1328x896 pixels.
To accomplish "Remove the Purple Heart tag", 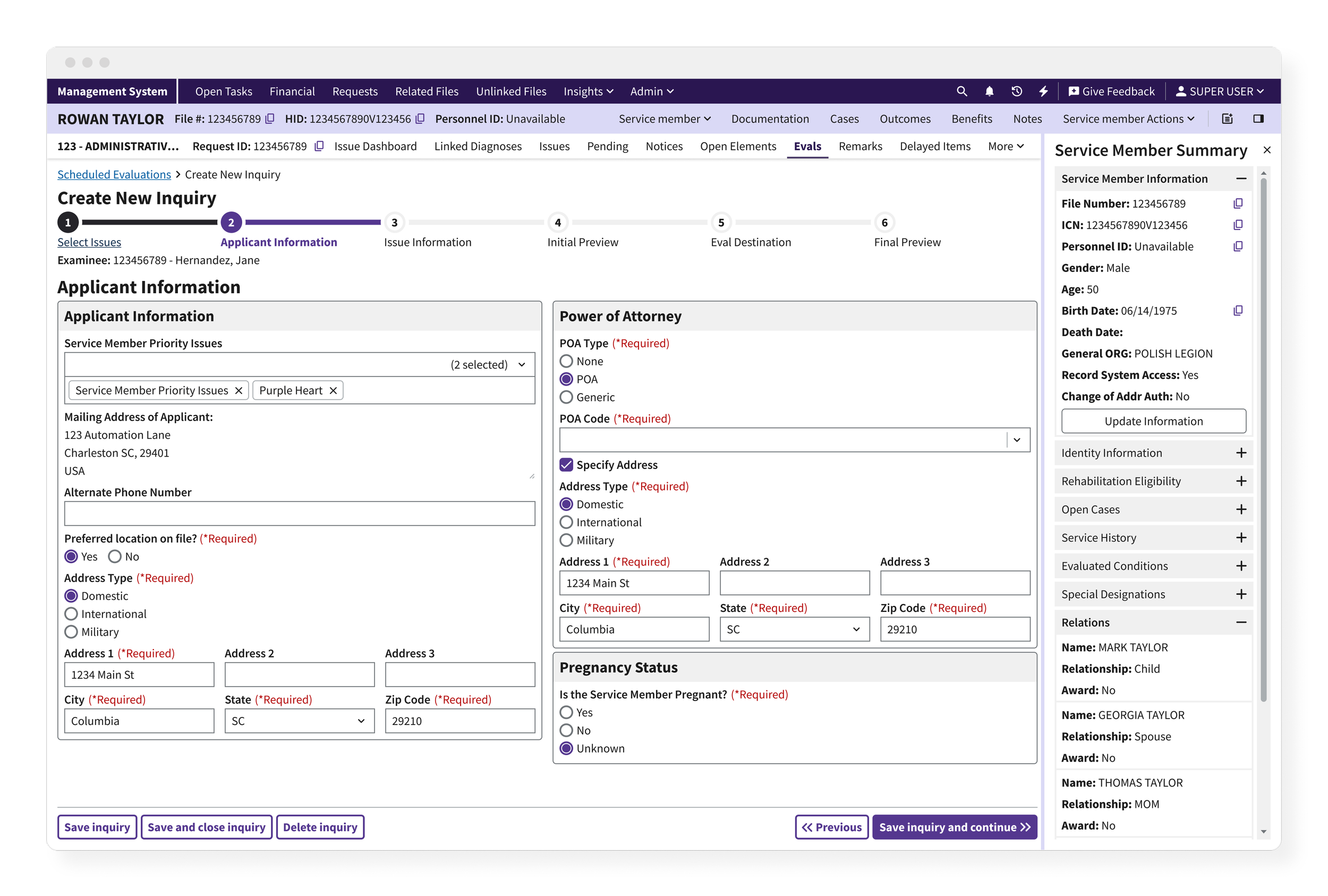I will (333, 391).
